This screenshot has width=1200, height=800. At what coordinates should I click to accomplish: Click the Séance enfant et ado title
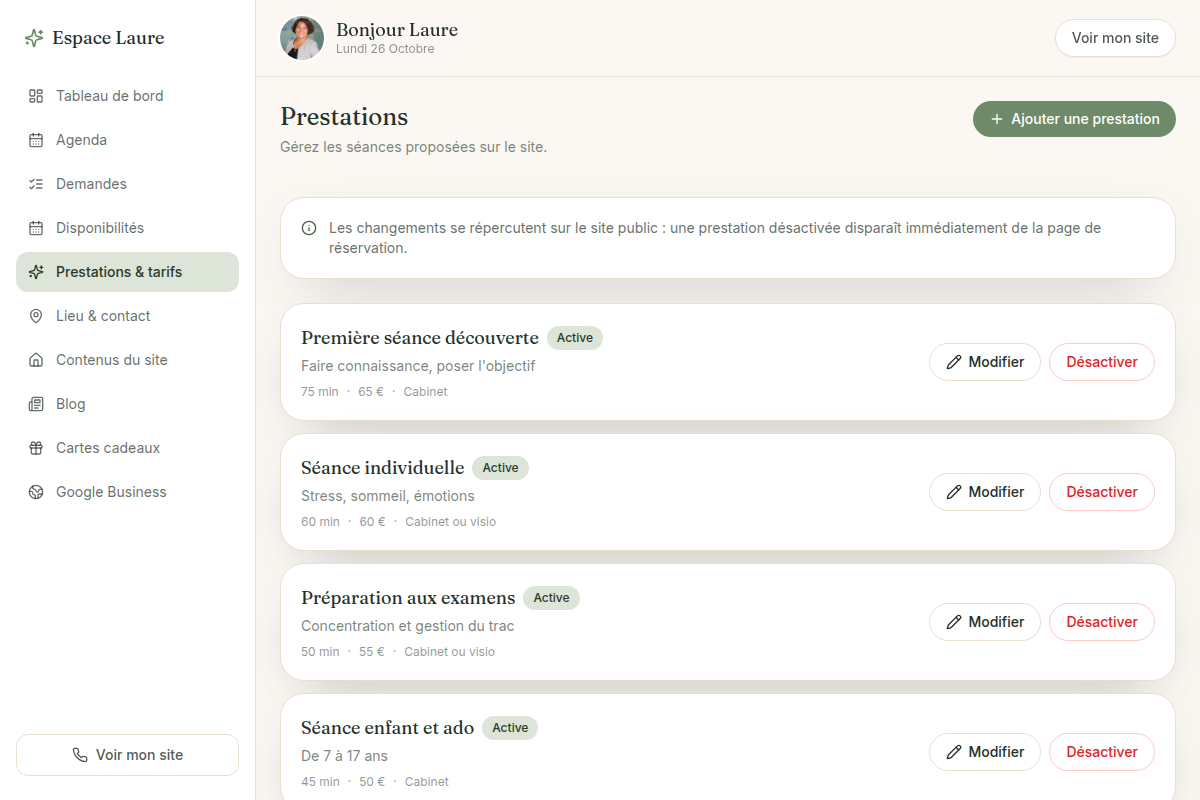click(x=388, y=728)
